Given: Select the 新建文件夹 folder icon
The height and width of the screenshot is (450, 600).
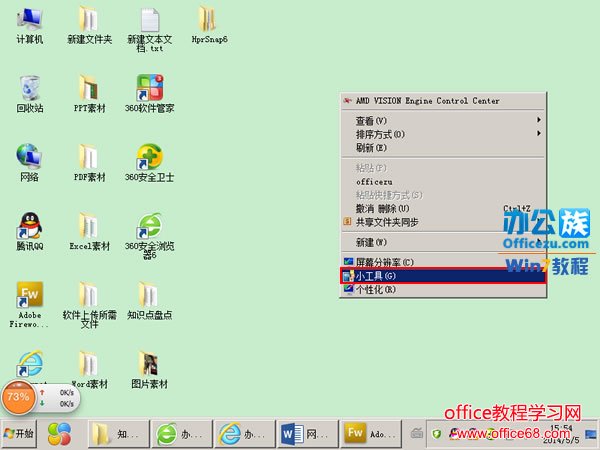Looking at the screenshot, I should (x=89, y=25).
